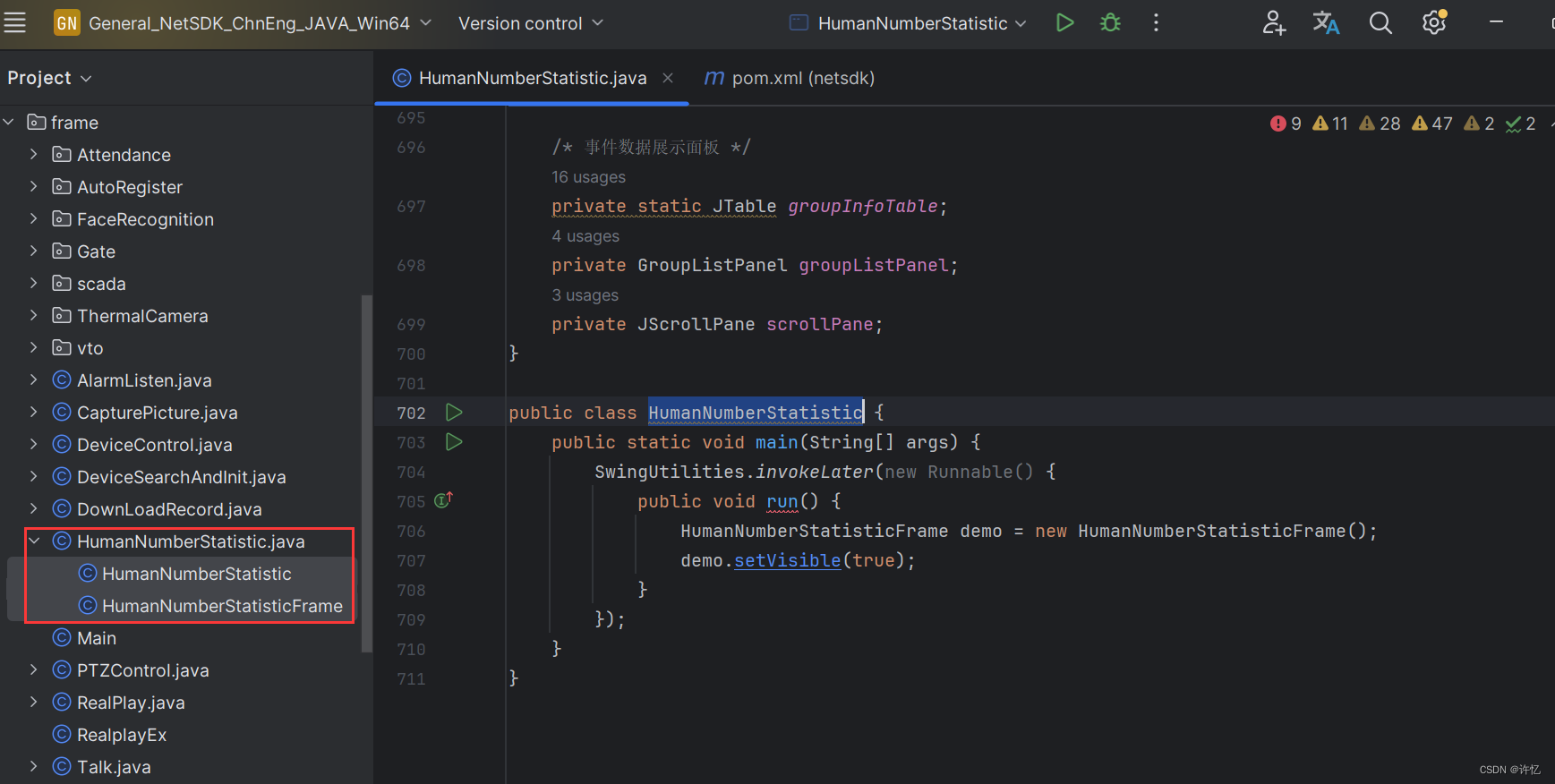Run HumanNumberStatistic with the green play button
The image size is (1555, 784).
[x=1064, y=23]
